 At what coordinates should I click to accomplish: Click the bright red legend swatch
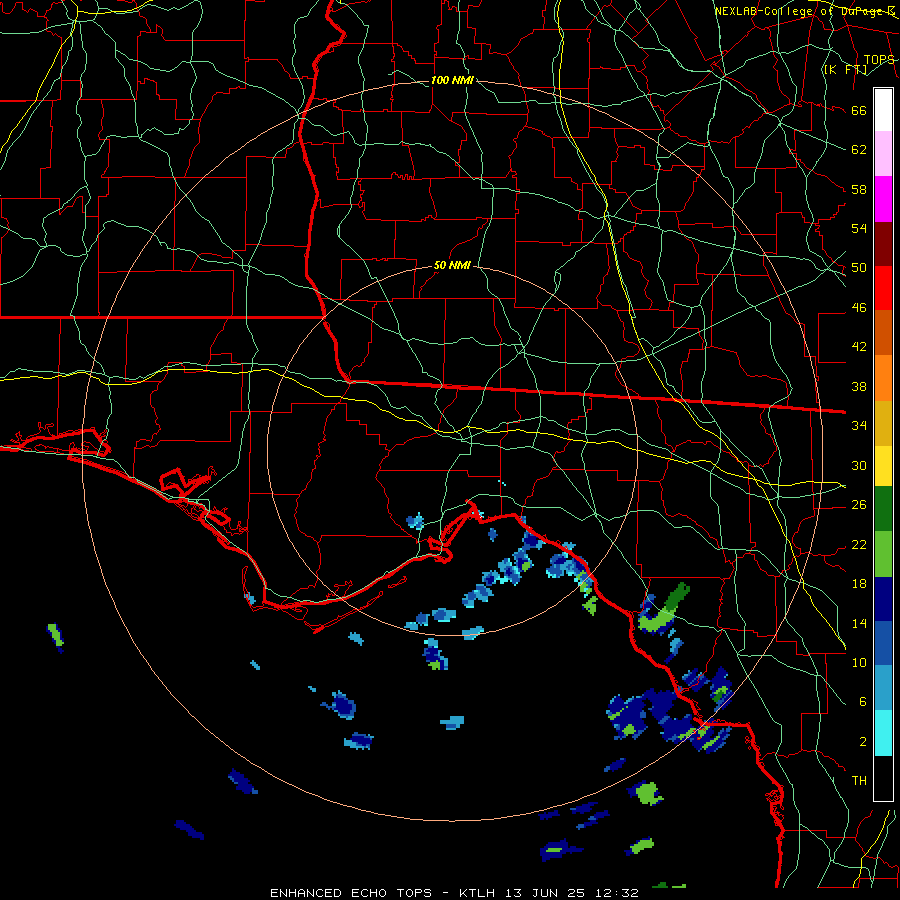point(883,288)
